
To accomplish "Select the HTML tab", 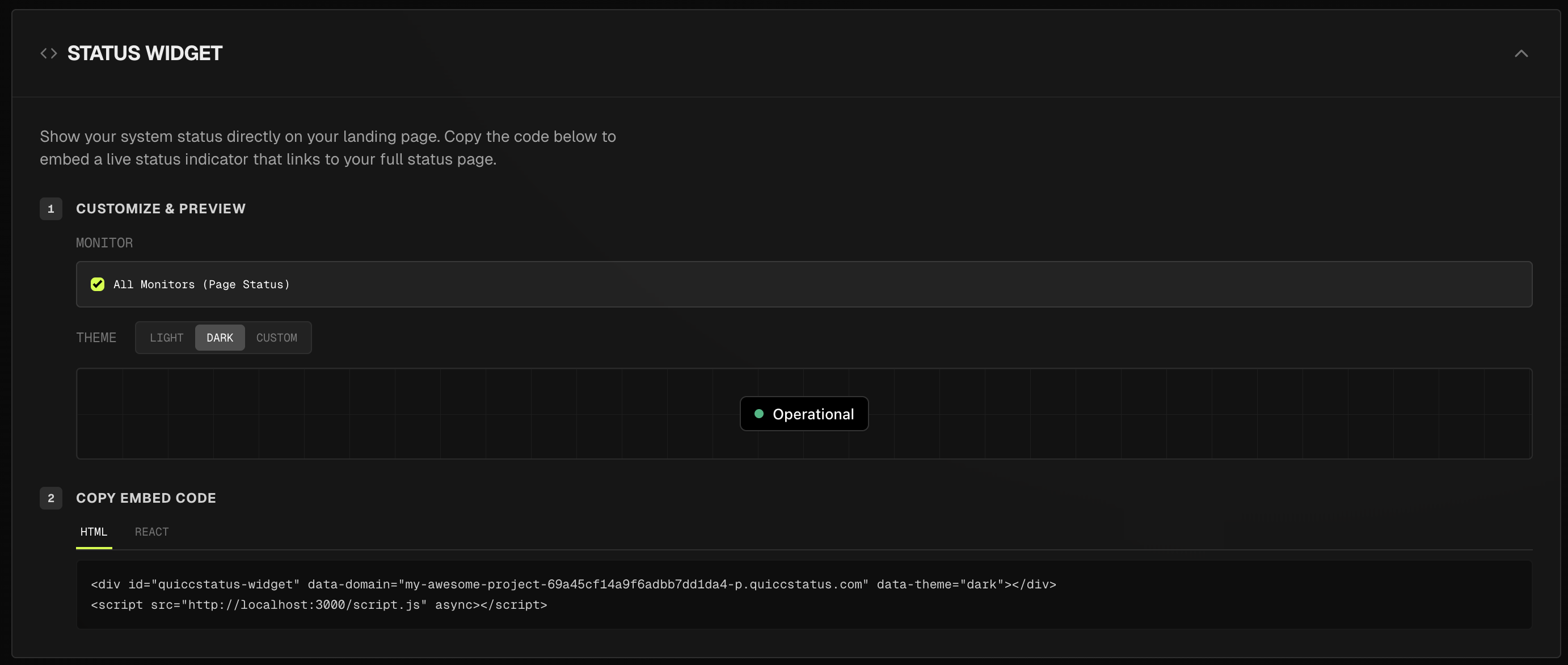I will [x=94, y=532].
